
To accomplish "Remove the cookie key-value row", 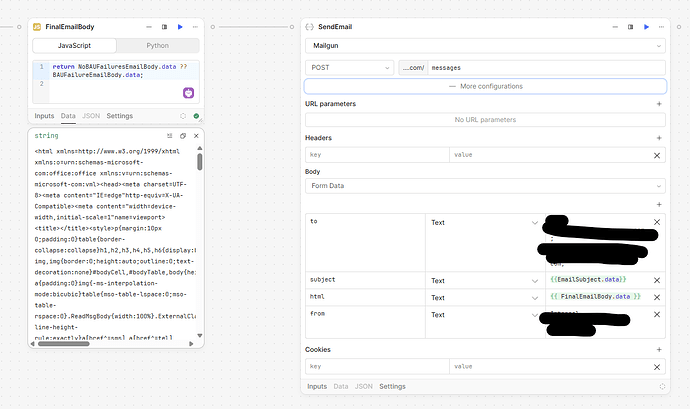I will click(657, 367).
